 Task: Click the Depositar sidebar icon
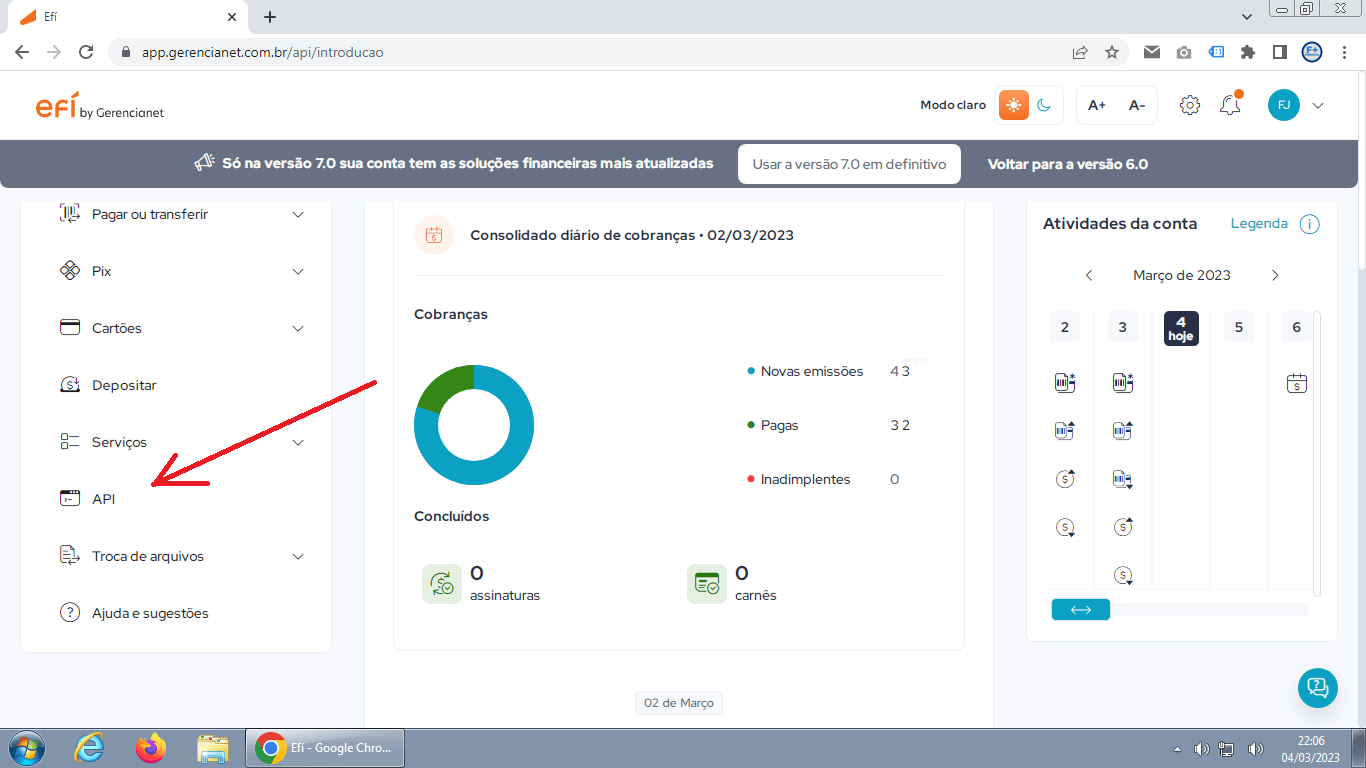[70, 385]
